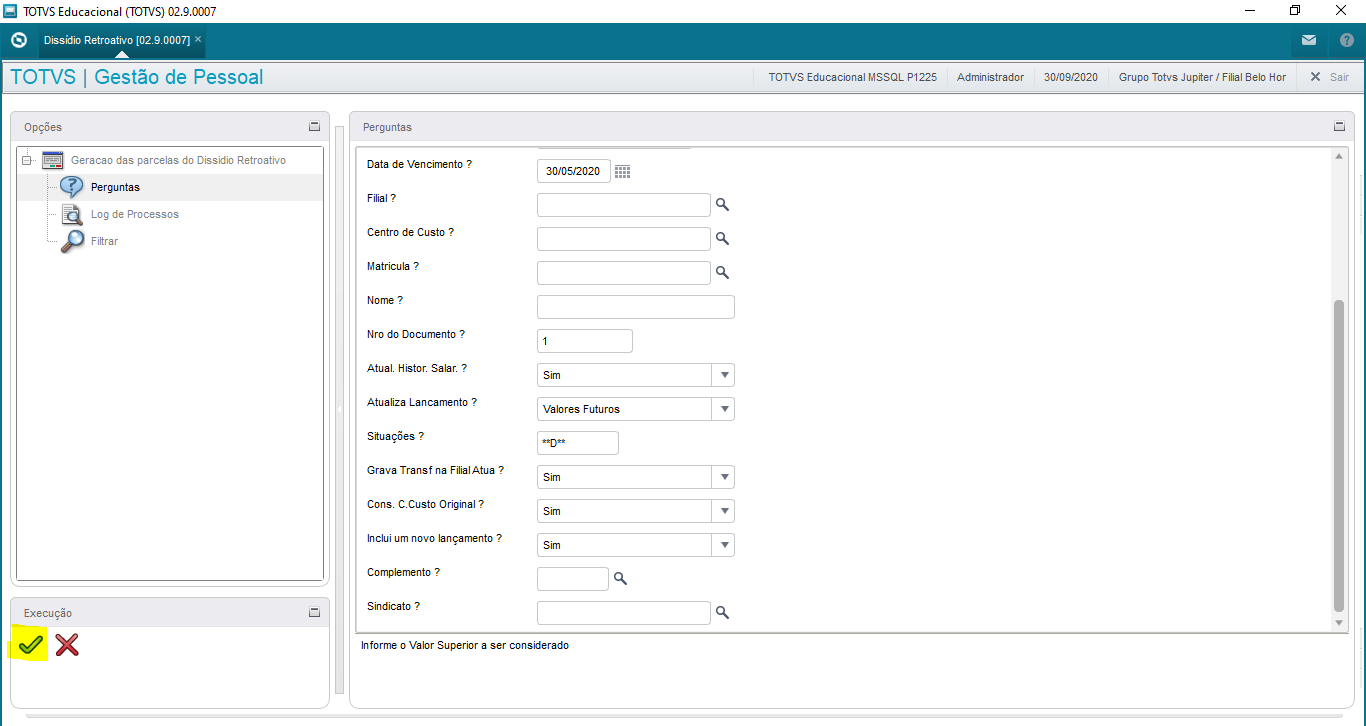The image size is (1366, 726).
Task: Collapse the Geracao das parcelas tree node
Action: tap(27, 160)
